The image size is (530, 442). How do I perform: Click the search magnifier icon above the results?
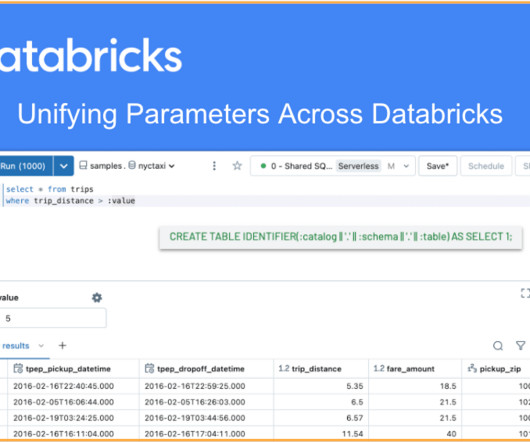point(498,346)
